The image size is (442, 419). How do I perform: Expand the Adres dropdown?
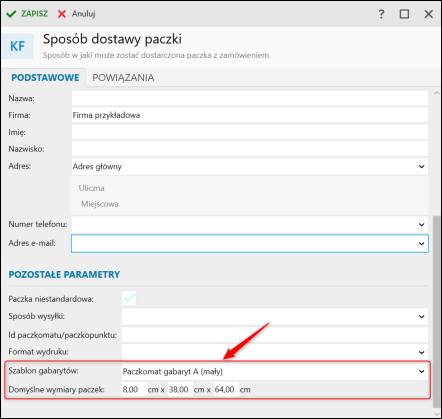point(421,166)
